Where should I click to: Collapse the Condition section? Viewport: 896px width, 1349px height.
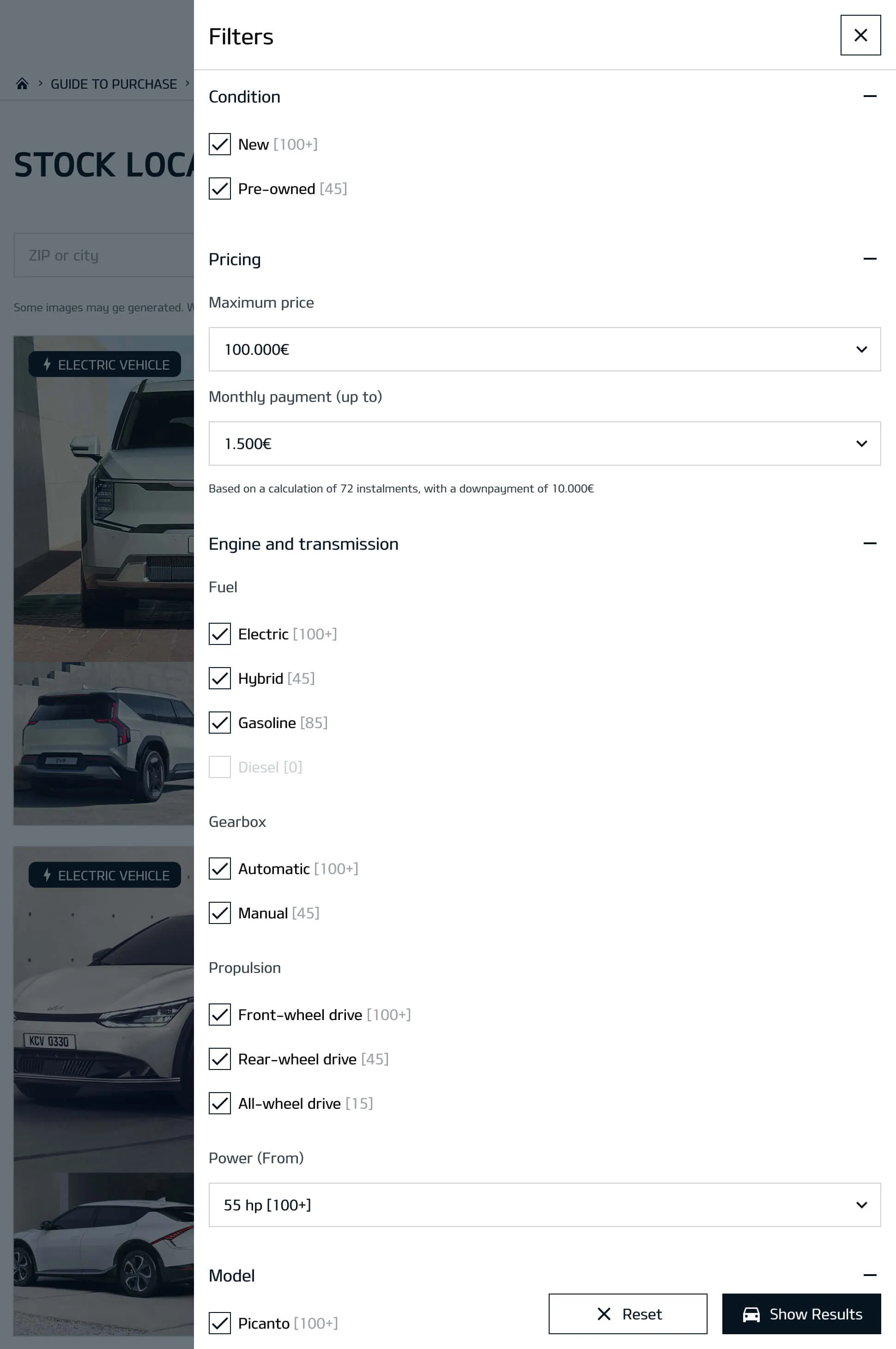coord(870,96)
